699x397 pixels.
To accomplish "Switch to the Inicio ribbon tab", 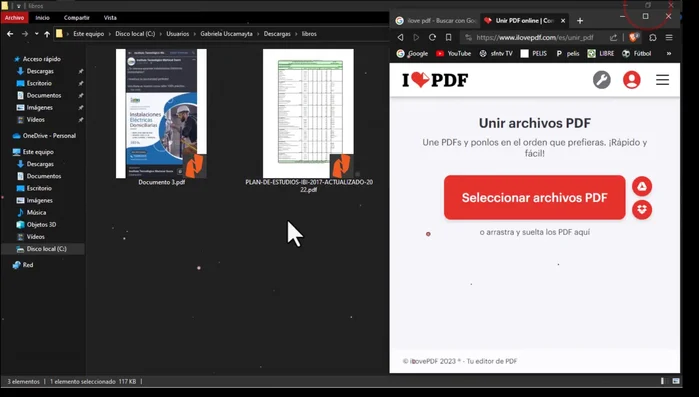I will [42, 18].
